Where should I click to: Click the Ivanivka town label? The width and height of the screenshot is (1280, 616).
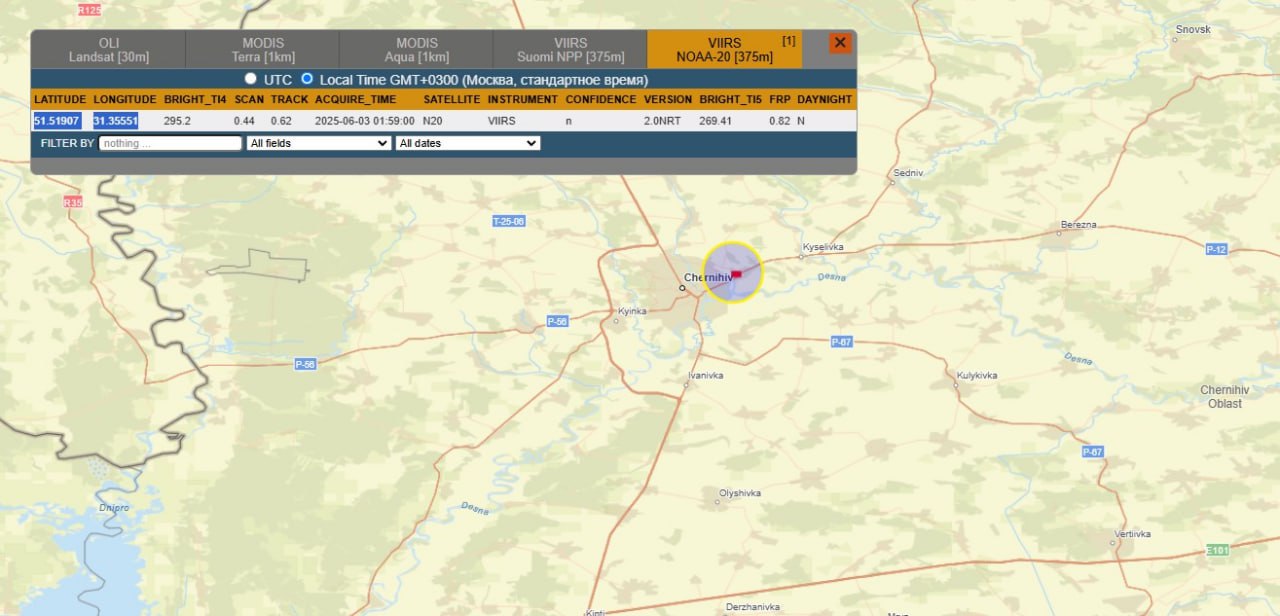pos(705,375)
